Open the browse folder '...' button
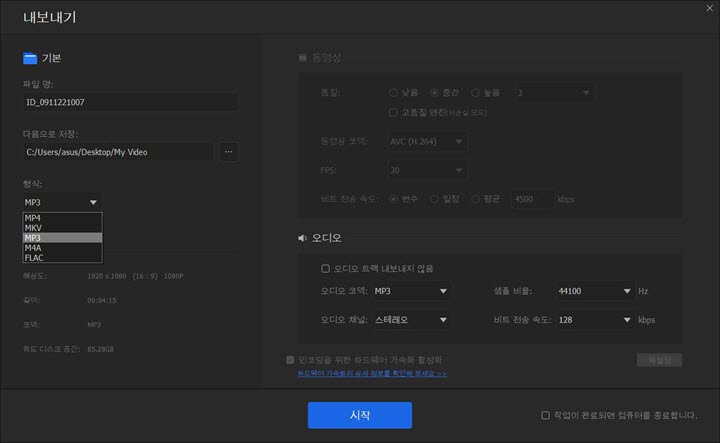This screenshot has height=443, width=720. 229,152
